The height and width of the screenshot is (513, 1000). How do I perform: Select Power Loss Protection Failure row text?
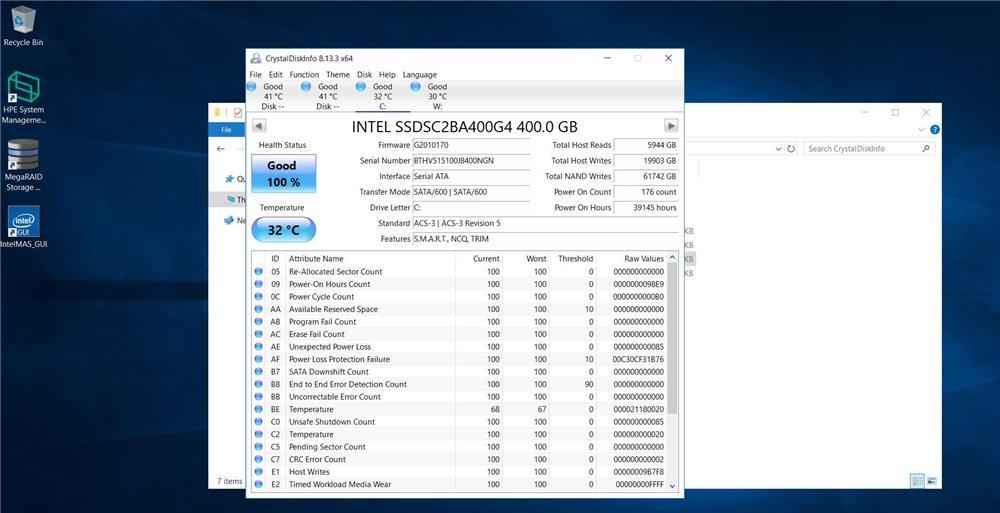point(339,359)
